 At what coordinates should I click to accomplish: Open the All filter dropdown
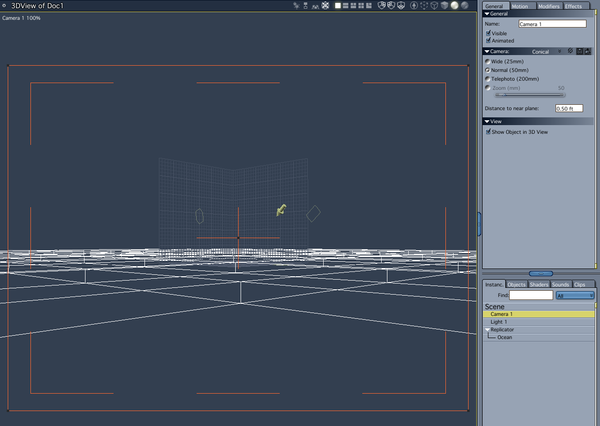pyautogui.click(x=575, y=295)
